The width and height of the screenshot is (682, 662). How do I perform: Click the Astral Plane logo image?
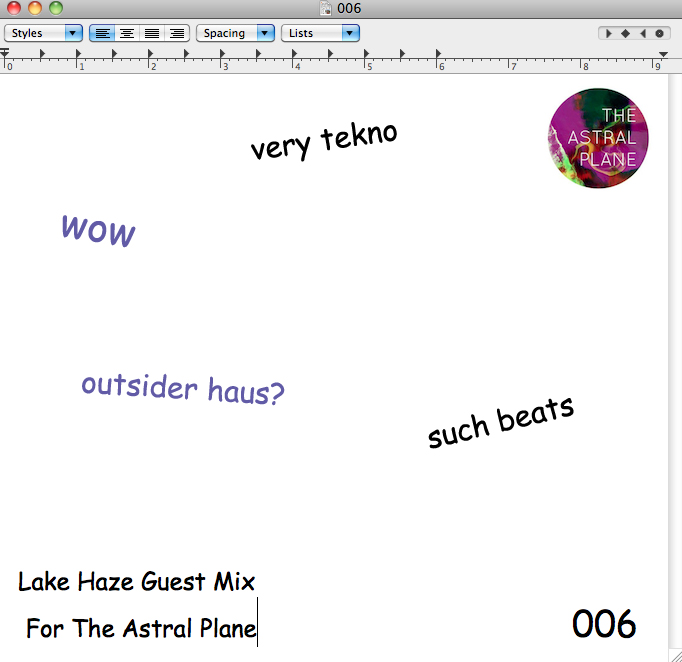click(598, 138)
